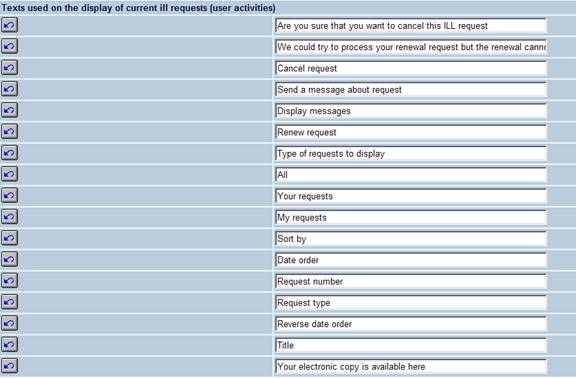
Task: Restore default for 'Renew request' text
Action: coord(9,132)
